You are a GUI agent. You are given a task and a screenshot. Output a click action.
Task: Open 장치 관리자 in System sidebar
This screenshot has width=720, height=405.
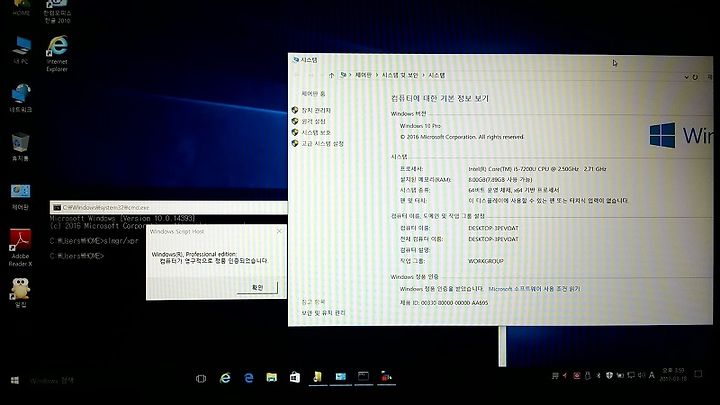click(316, 110)
